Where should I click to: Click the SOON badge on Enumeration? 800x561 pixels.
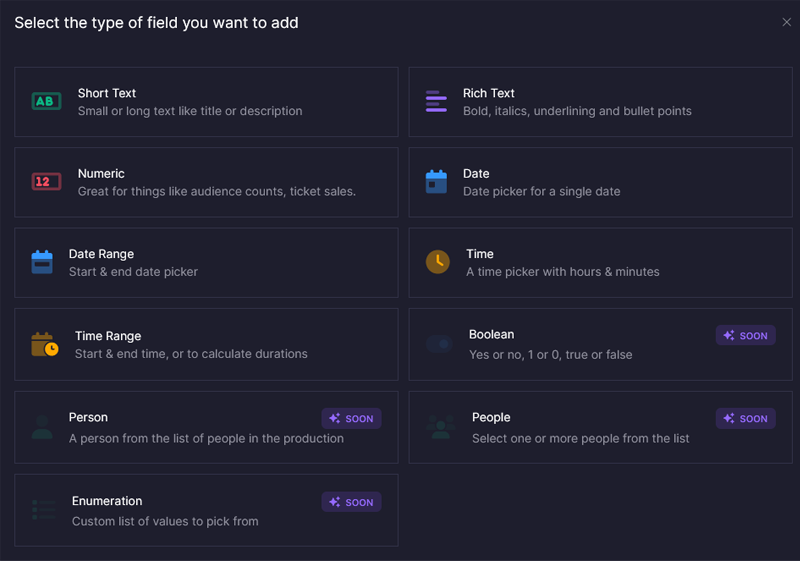coord(352,502)
